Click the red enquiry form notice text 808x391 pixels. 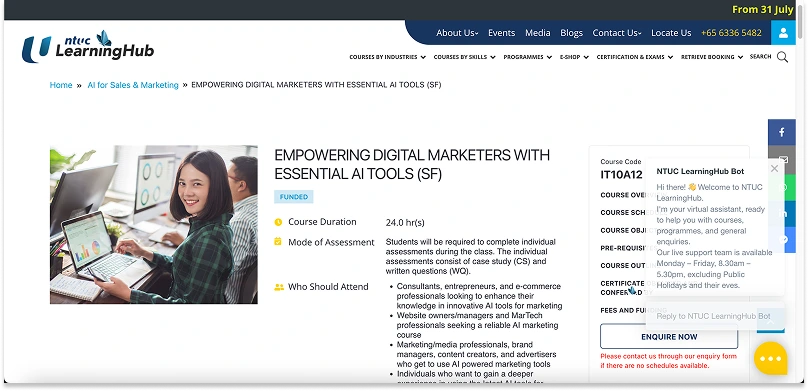click(x=668, y=361)
